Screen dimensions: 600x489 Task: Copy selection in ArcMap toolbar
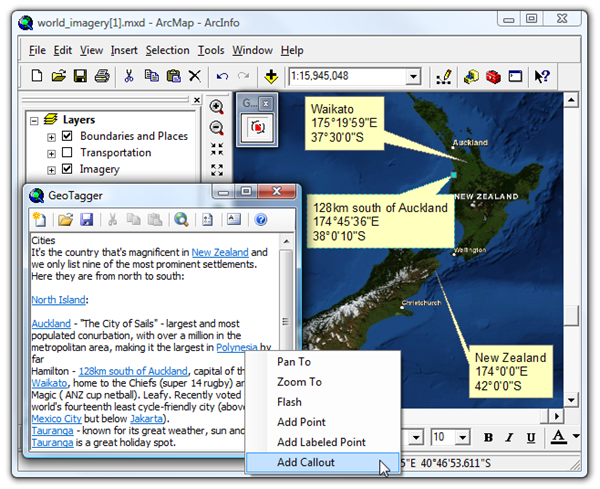[x=152, y=76]
